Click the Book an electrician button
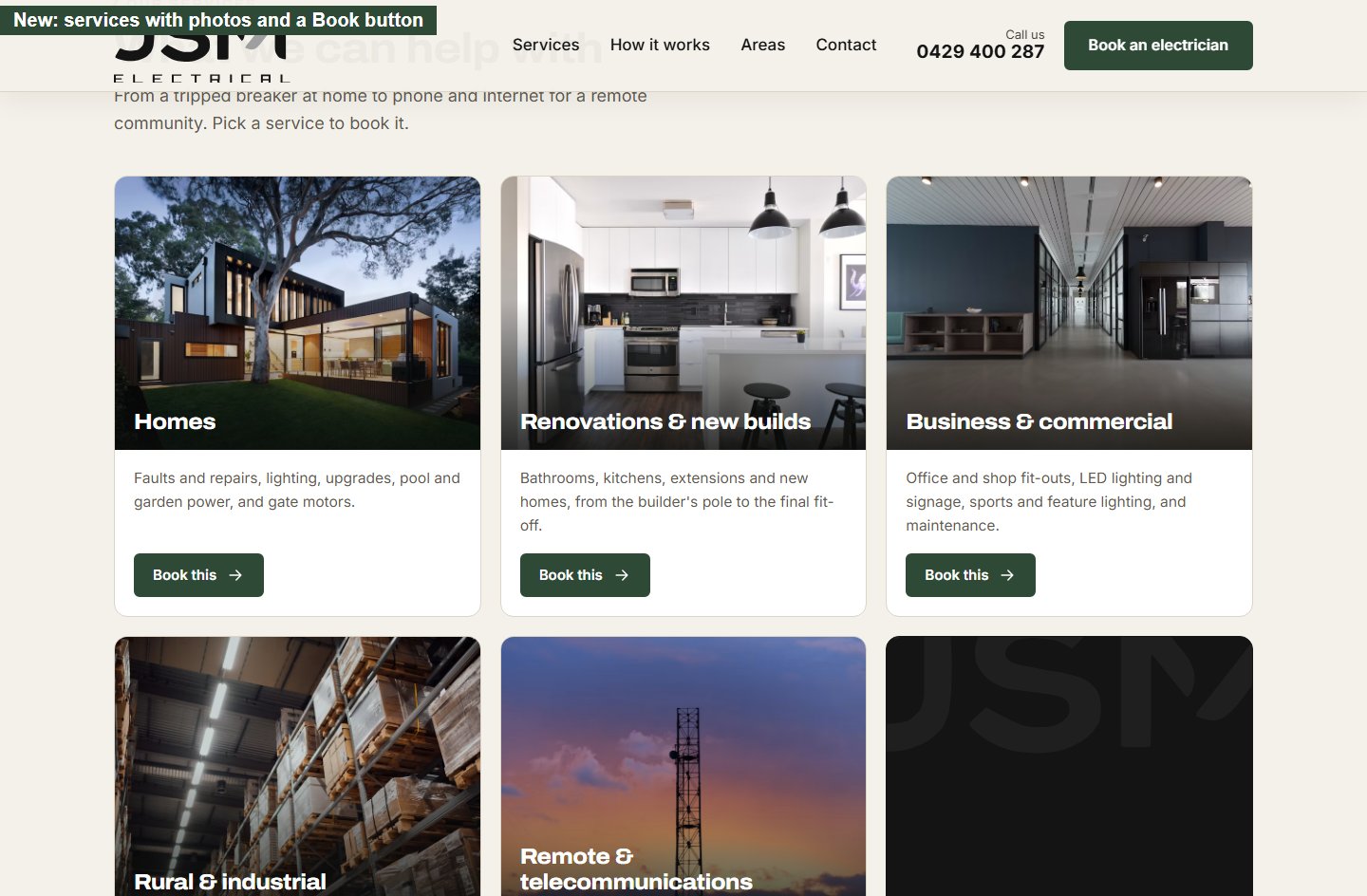 pyautogui.click(x=1158, y=46)
